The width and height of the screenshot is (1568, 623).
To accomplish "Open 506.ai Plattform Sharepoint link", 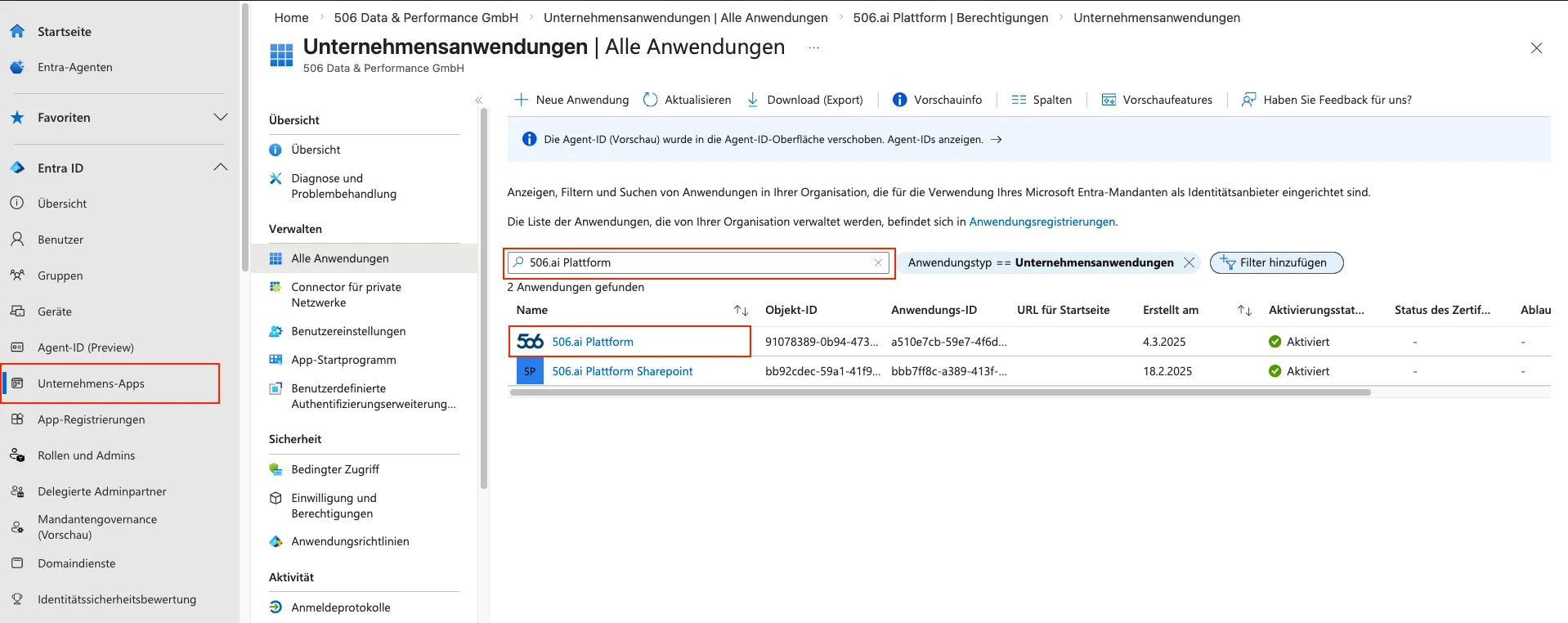I will [x=622, y=371].
